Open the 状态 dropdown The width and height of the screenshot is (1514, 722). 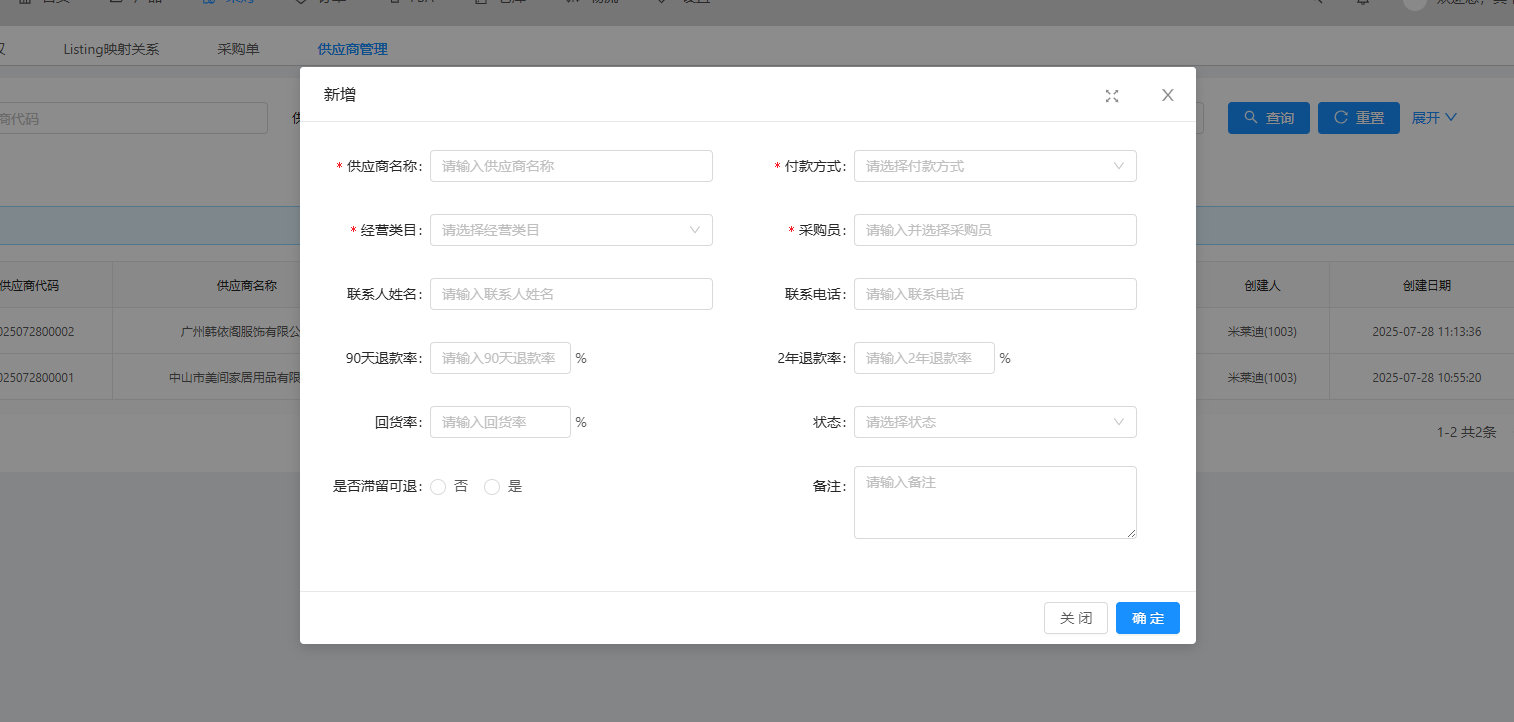(994, 422)
